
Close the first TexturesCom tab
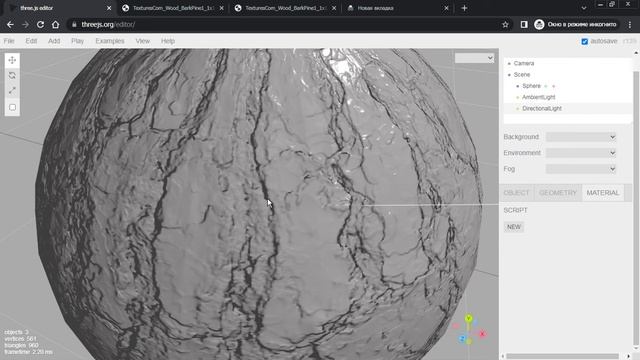[222, 8]
